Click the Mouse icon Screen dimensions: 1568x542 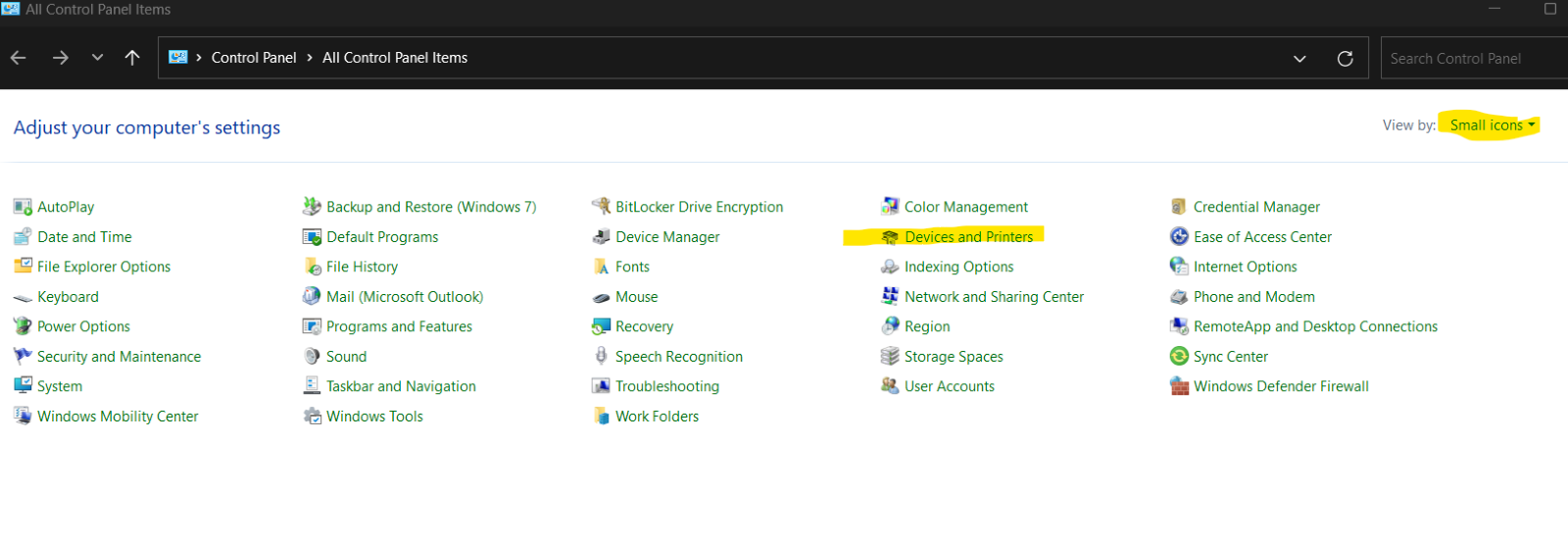pyautogui.click(x=601, y=297)
